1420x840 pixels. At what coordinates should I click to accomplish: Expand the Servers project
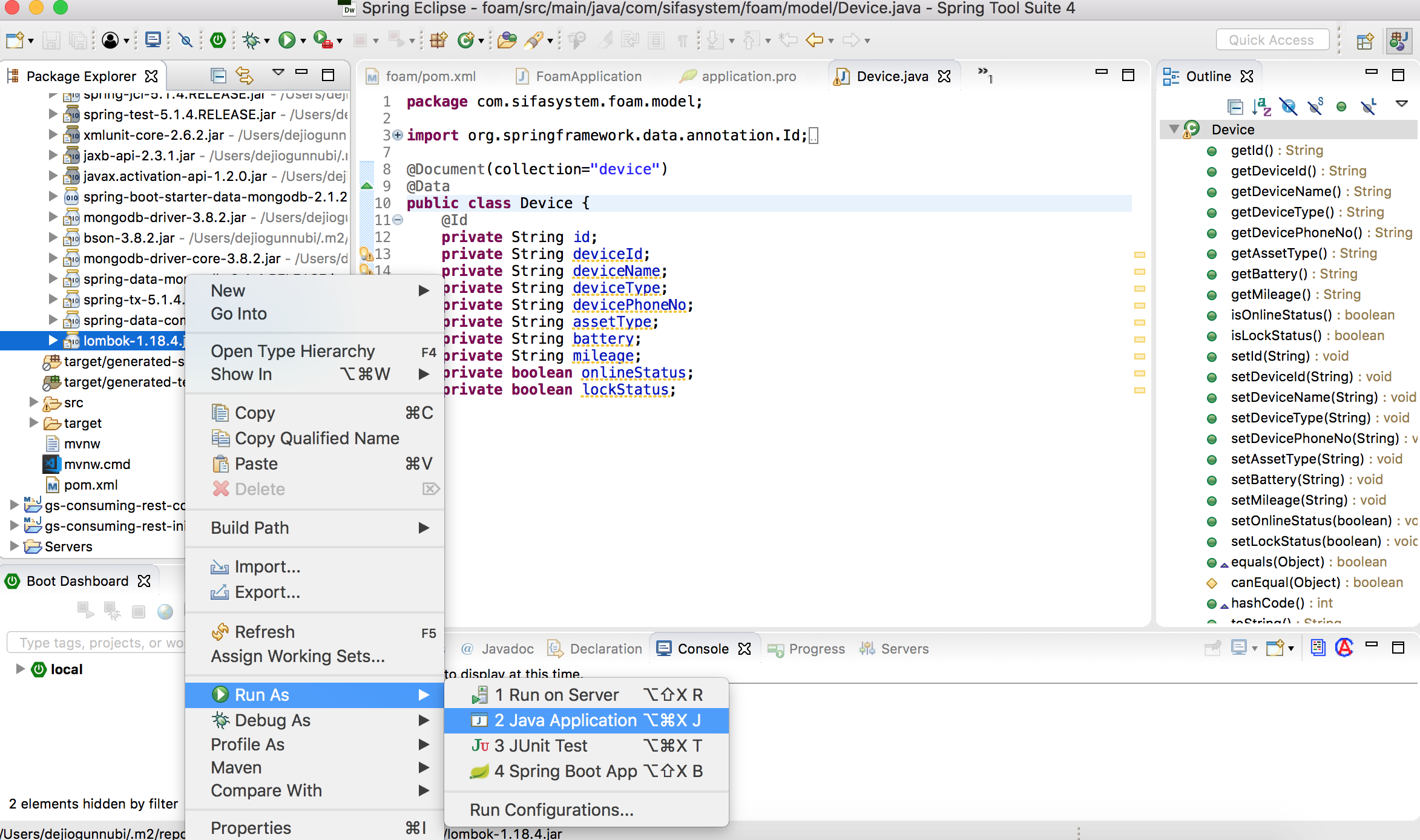coord(15,546)
